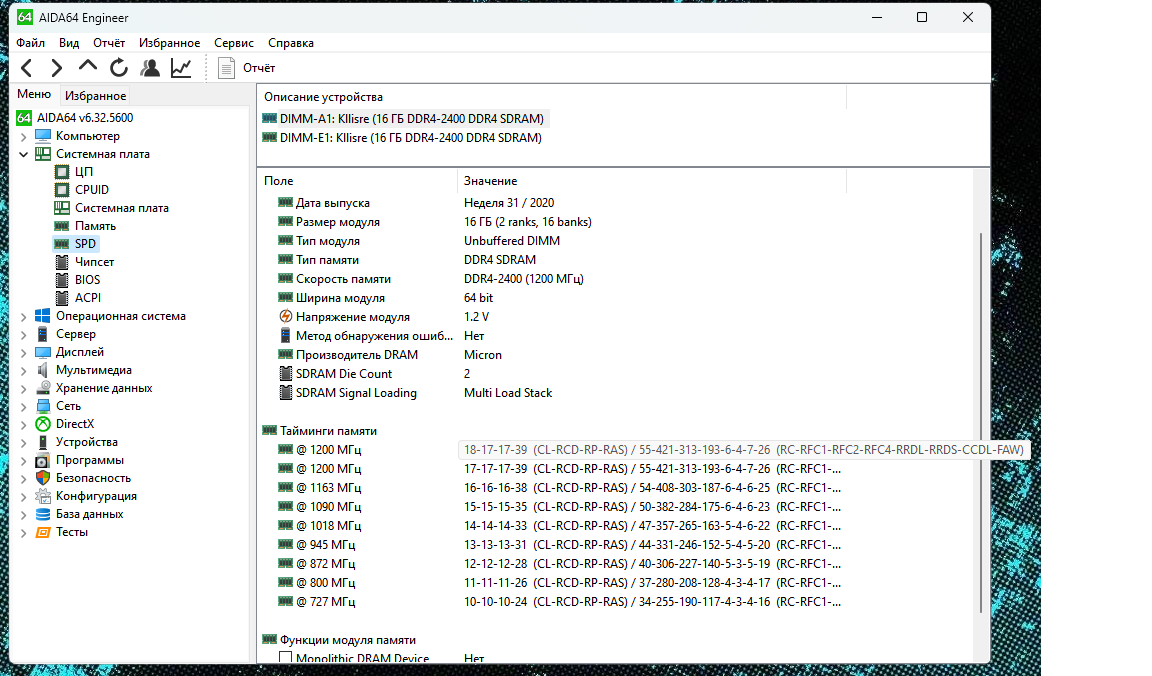Expand the Хранение данных node

[x=24, y=389]
